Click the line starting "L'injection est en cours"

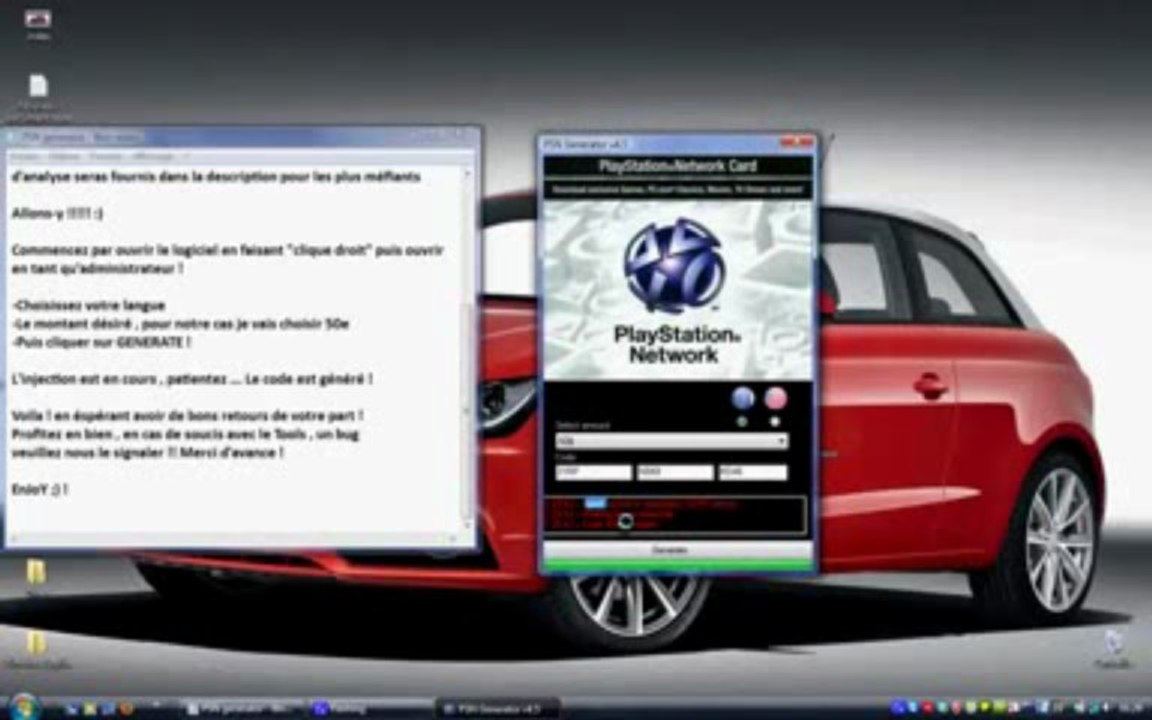click(x=192, y=379)
